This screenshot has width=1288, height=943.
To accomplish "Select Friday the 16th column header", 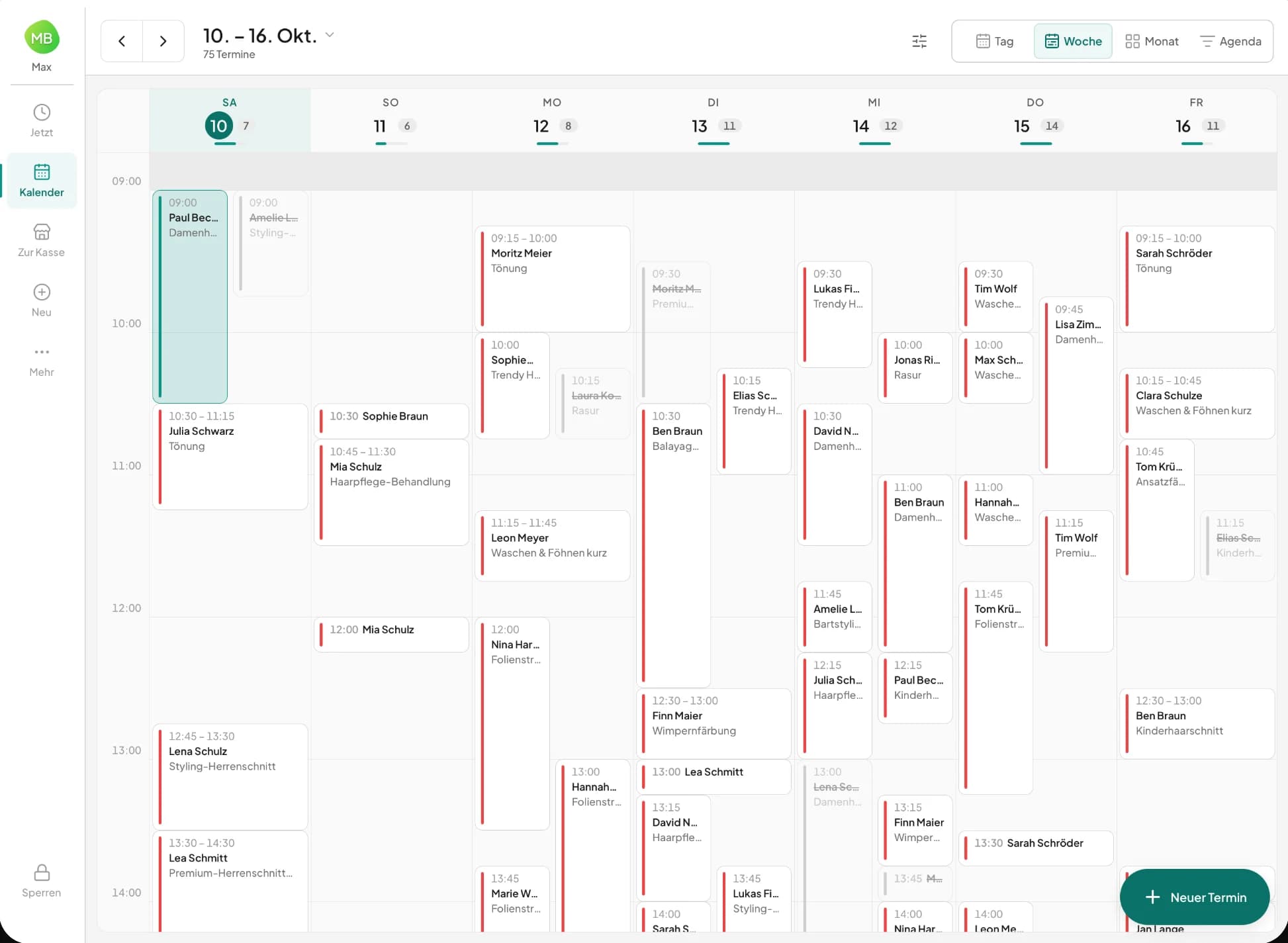I will point(1197,120).
